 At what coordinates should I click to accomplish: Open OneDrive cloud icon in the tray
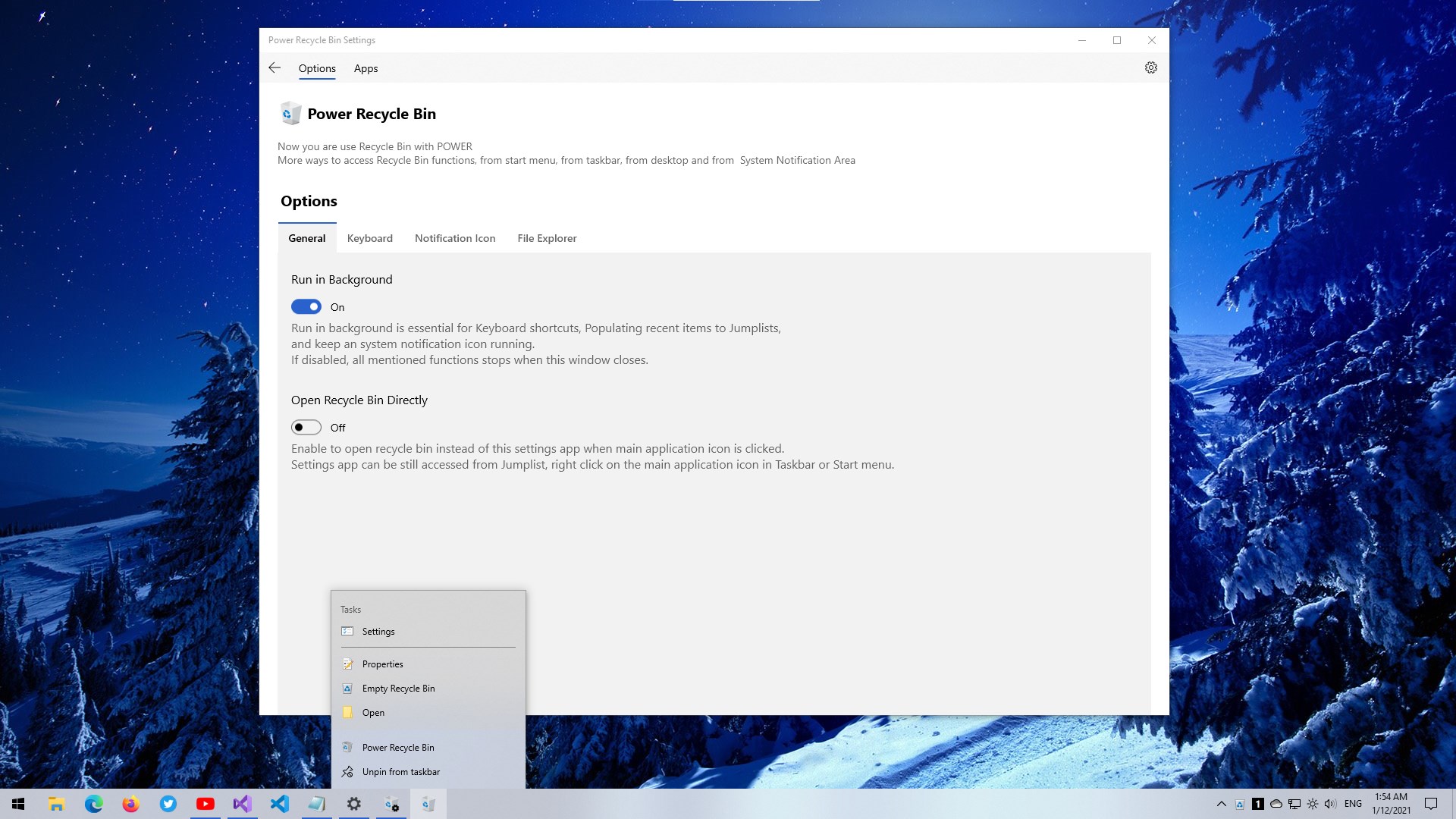[1276, 804]
